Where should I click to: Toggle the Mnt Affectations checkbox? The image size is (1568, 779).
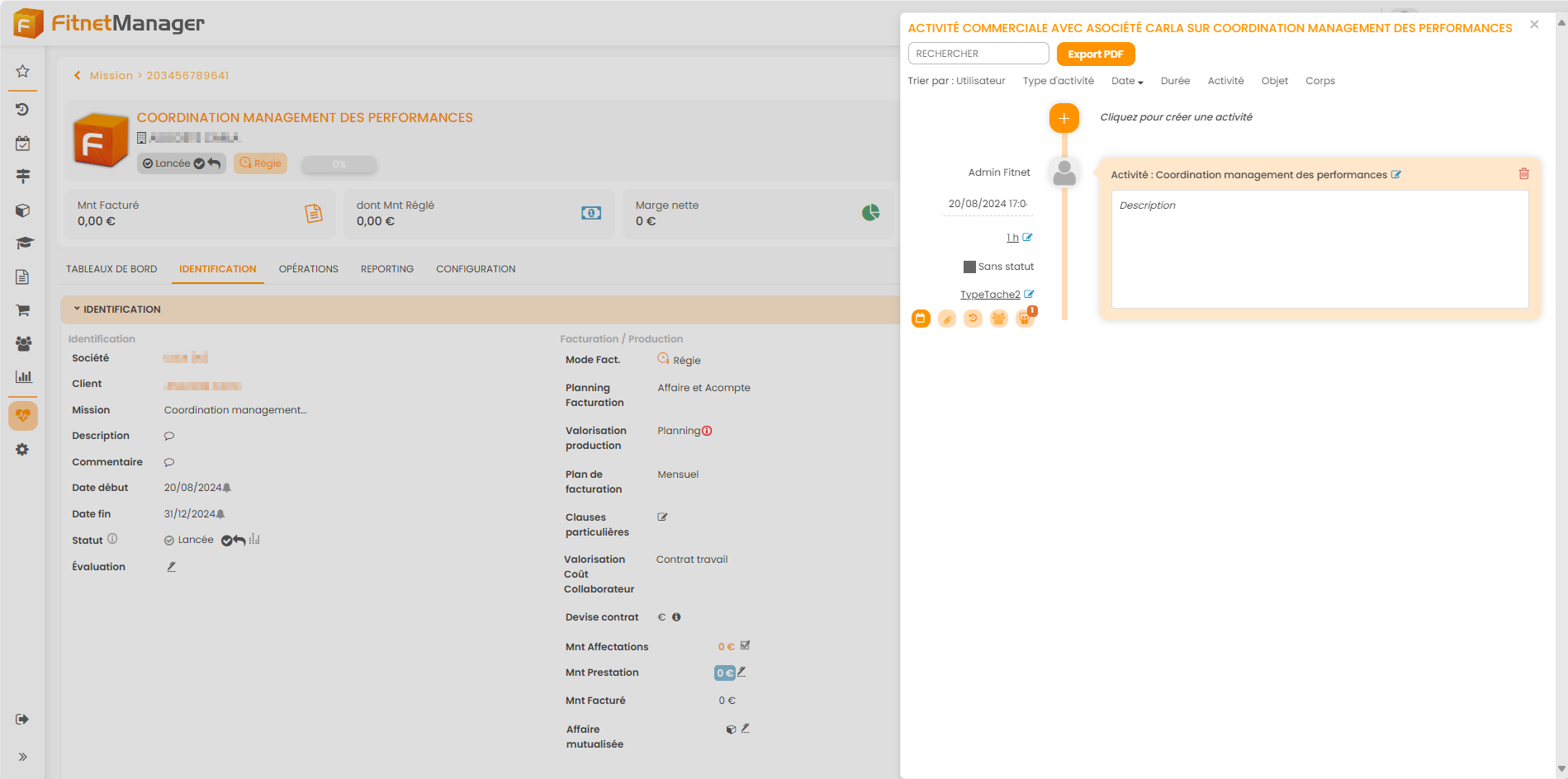[x=745, y=645]
